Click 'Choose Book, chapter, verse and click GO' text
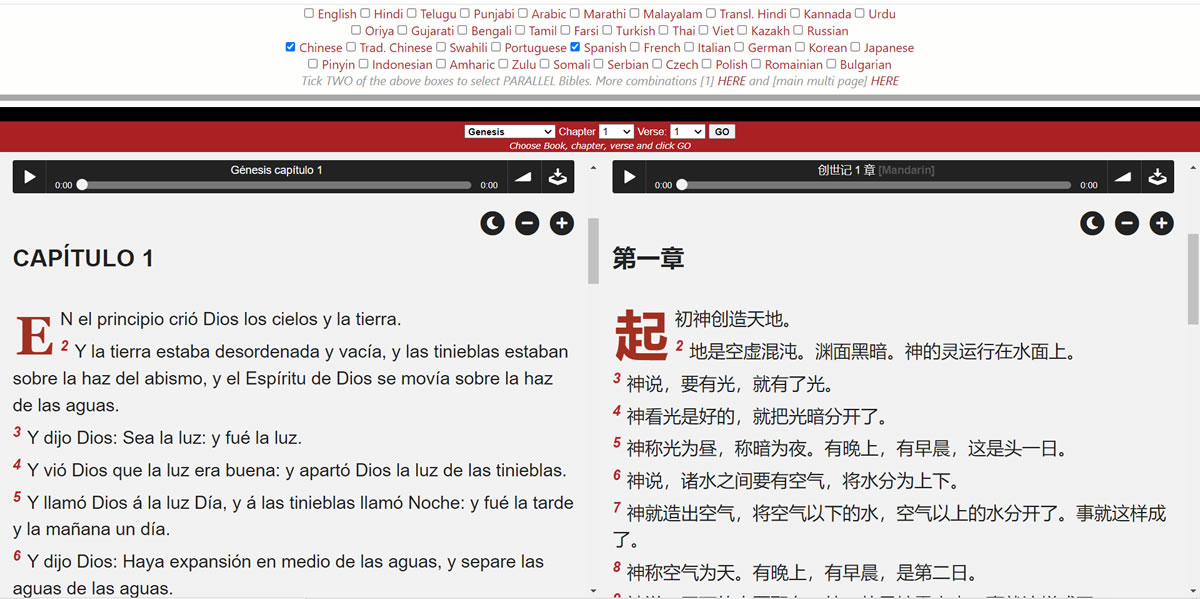This screenshot has height=599, width=1200. coord(600,146)
